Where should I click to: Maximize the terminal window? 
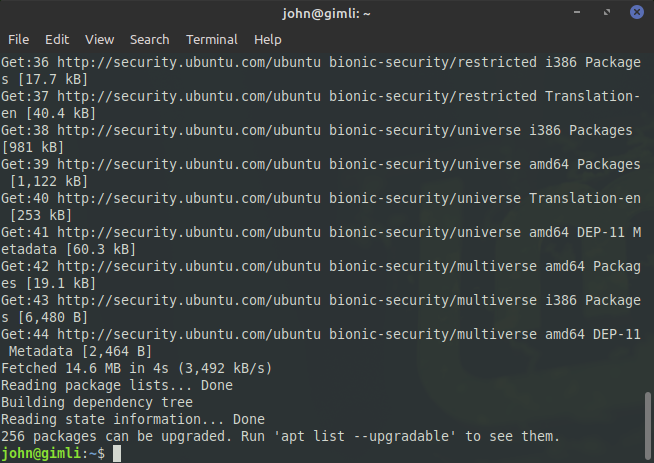coord(607,12)
